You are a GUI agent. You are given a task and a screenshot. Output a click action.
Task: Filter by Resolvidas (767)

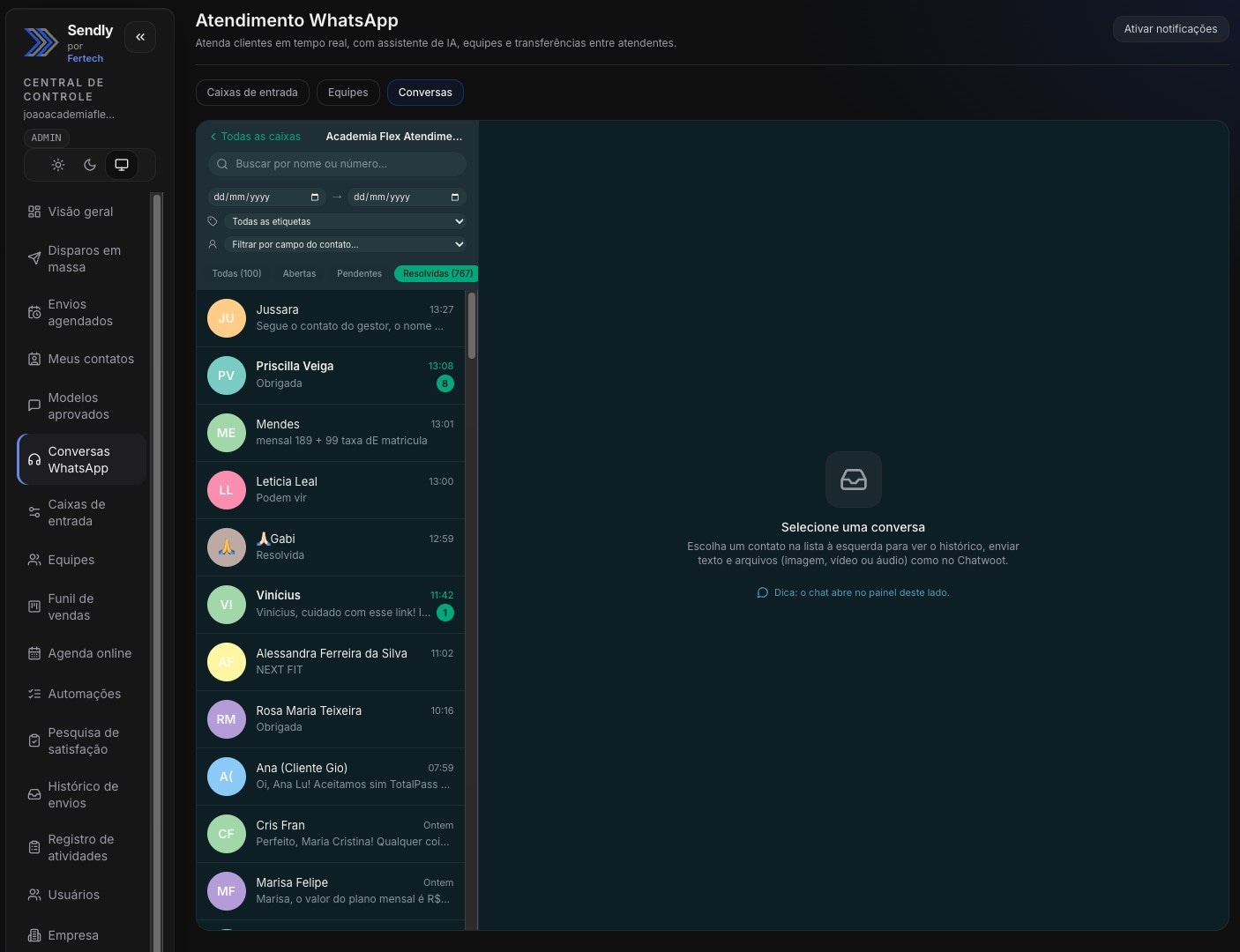(x=437, y=273)
